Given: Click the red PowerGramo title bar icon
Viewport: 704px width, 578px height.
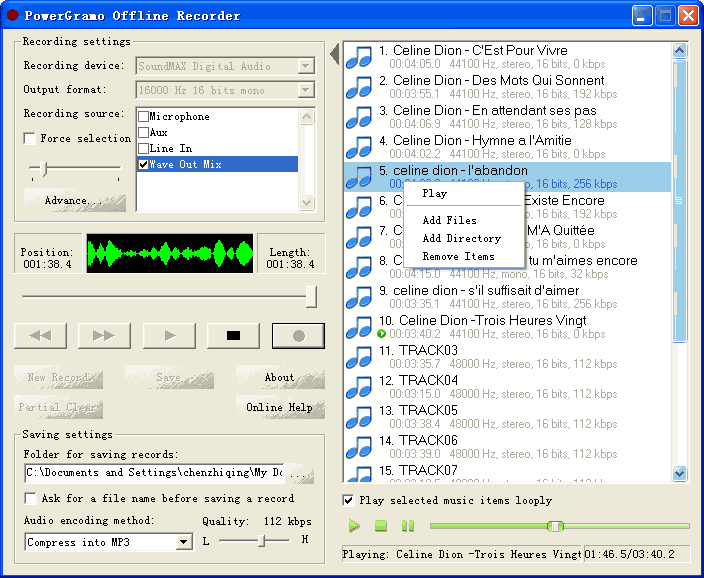Looking at the screenshot, I should click(x=13, y=15).
